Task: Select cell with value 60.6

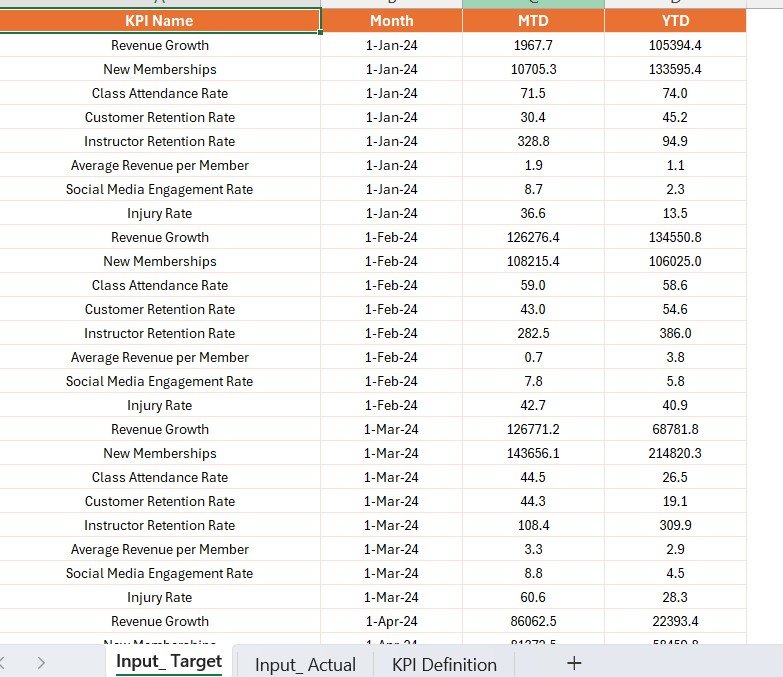Action: coord(533,596)
